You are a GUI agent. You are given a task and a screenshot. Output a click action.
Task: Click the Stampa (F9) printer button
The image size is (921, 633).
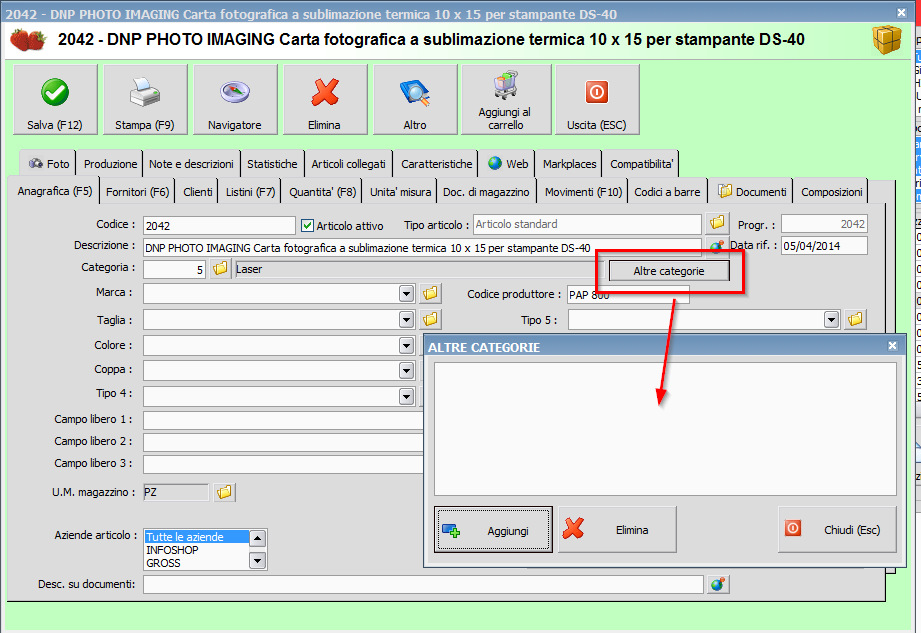point(145,100)
